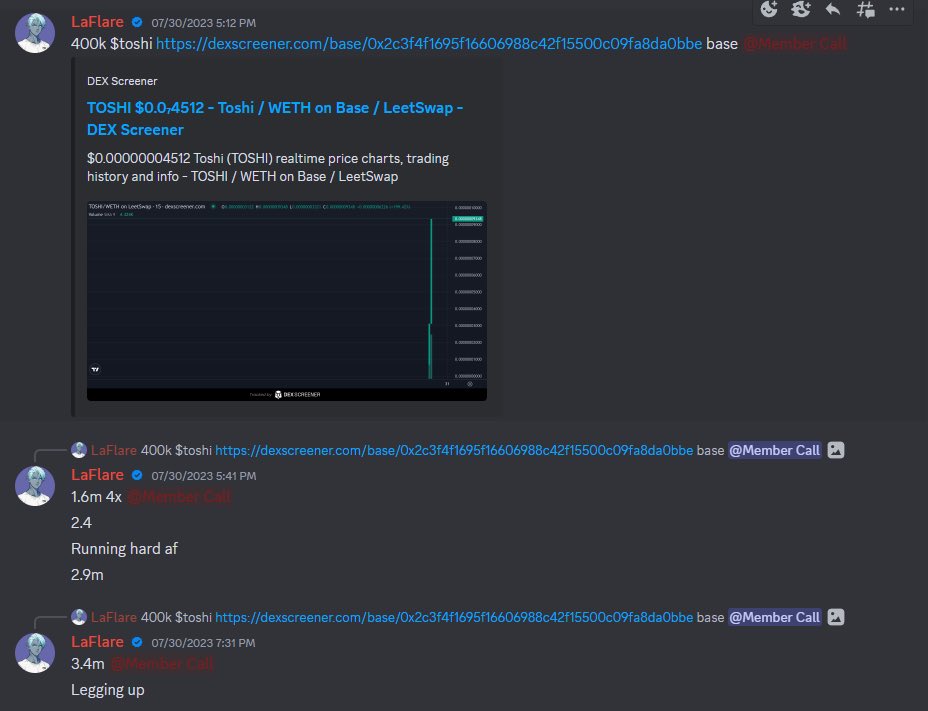Click the word 'base' after the 5:12 PM link
This screenshot has height=711, width=928.
coord(722,44)
